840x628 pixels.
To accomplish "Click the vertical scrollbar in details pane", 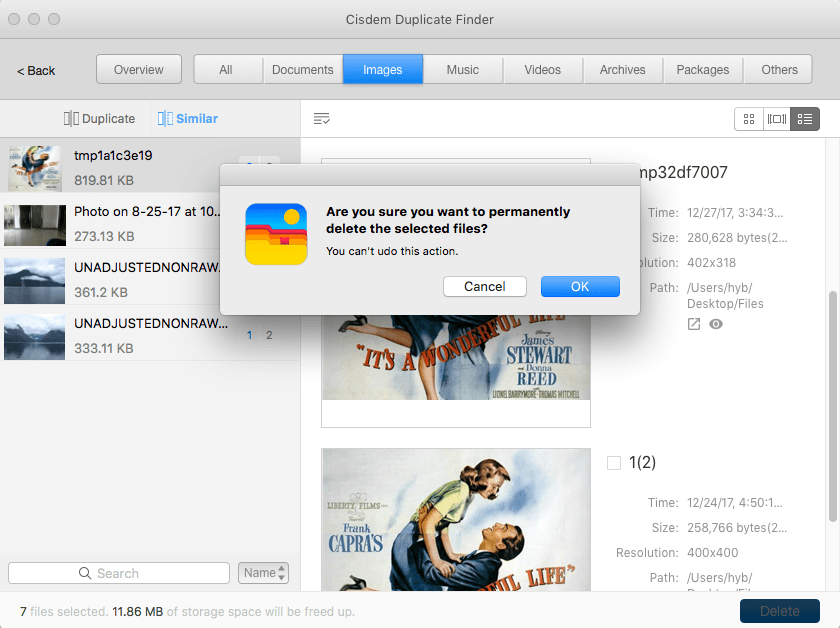I will tap(832, 406).
